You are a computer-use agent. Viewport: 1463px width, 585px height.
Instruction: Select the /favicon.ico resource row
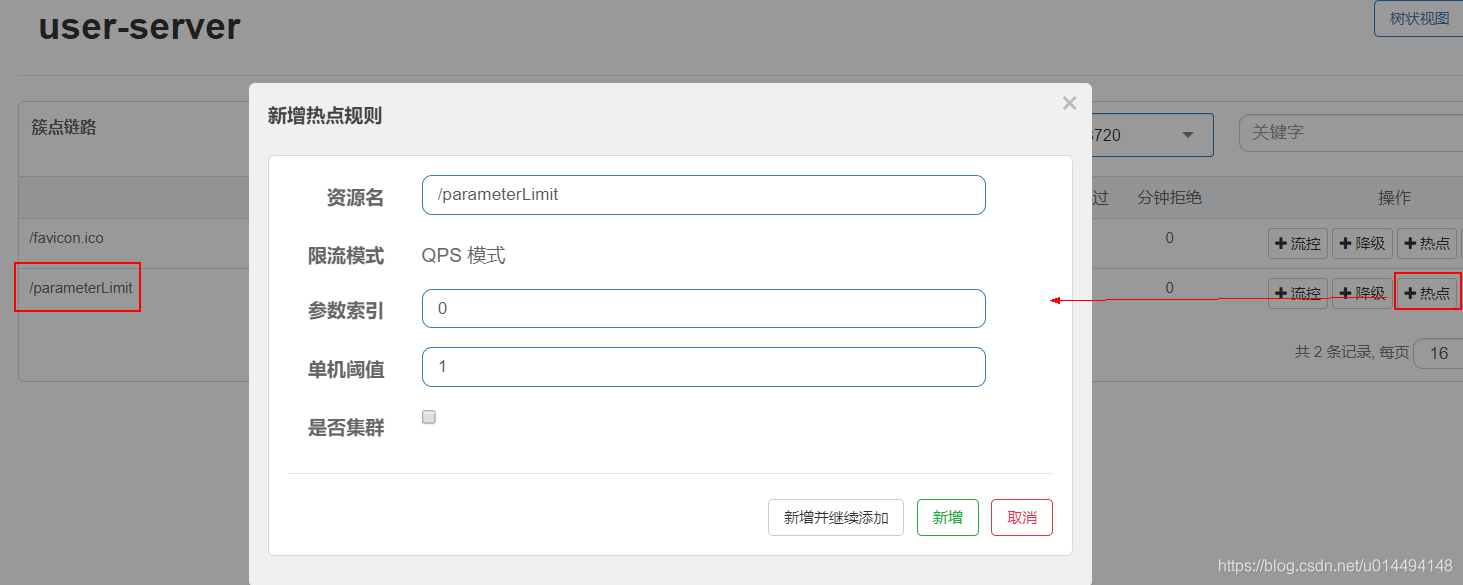tap(66, 238)
